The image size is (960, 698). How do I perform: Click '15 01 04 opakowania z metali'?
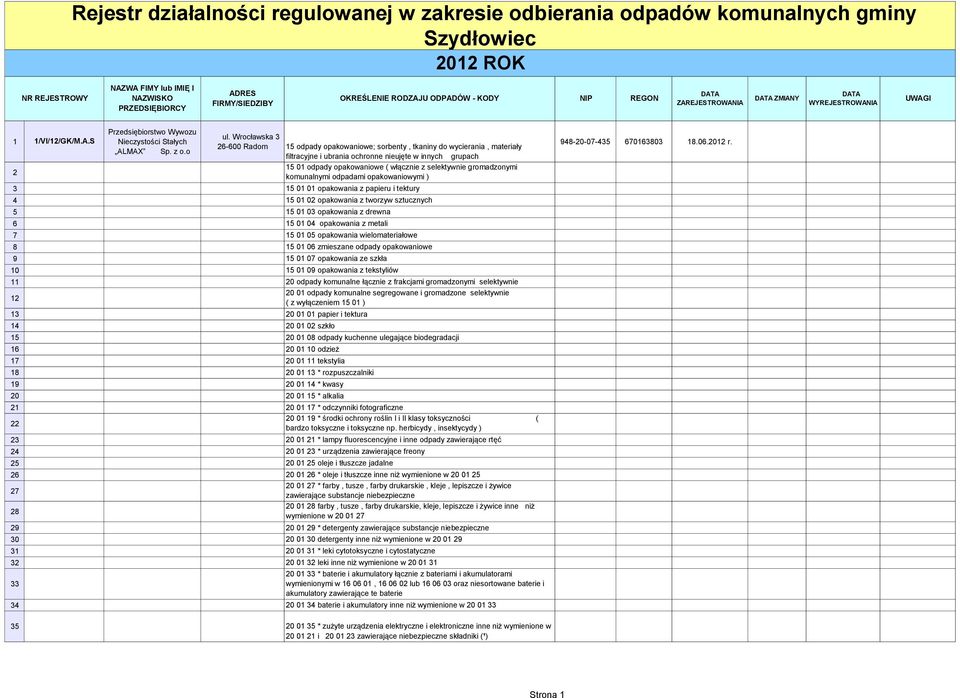pyautogui.click(x=419, y=223)
